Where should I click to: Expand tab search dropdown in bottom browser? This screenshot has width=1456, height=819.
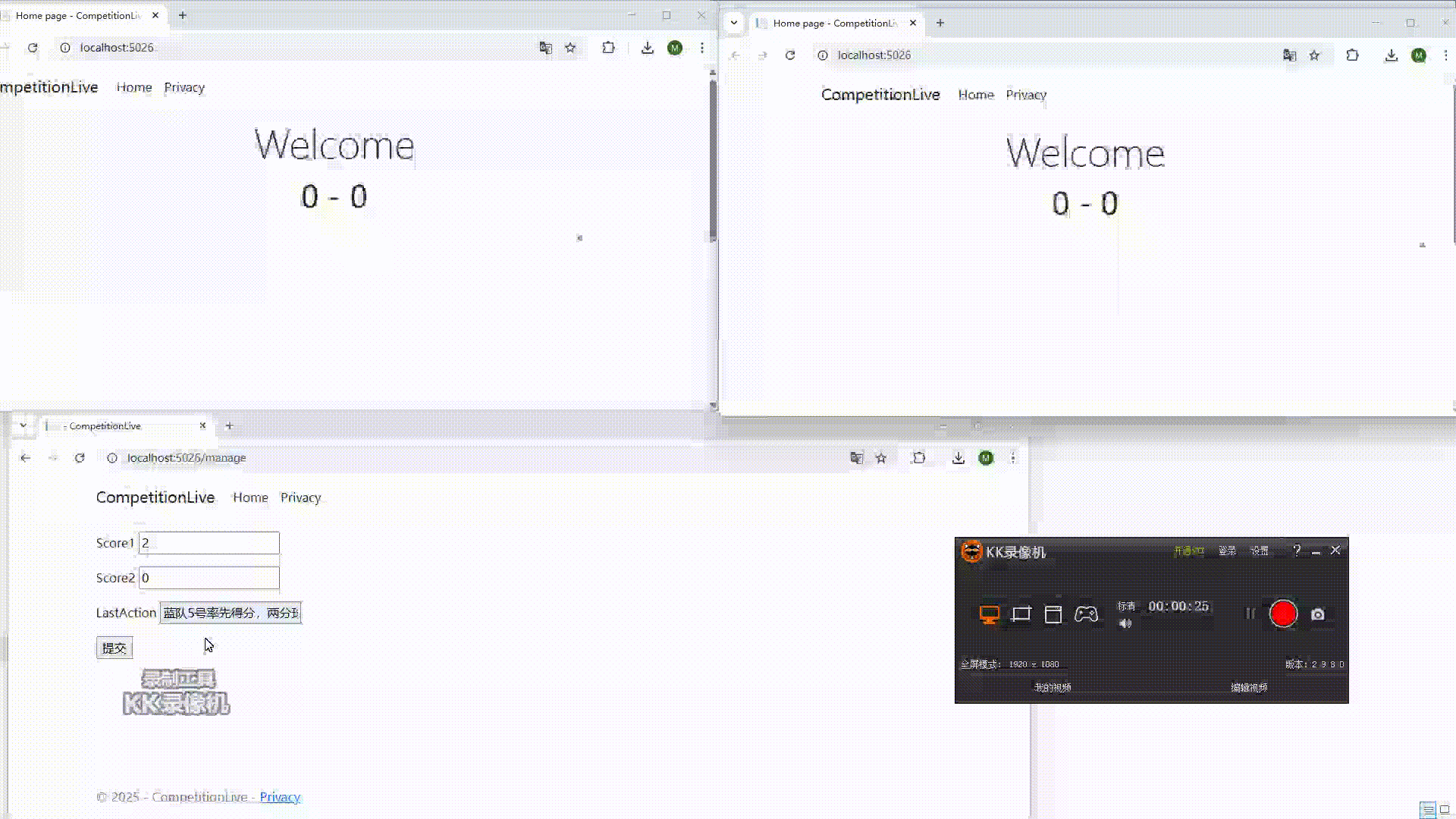(x=24, y=425)
